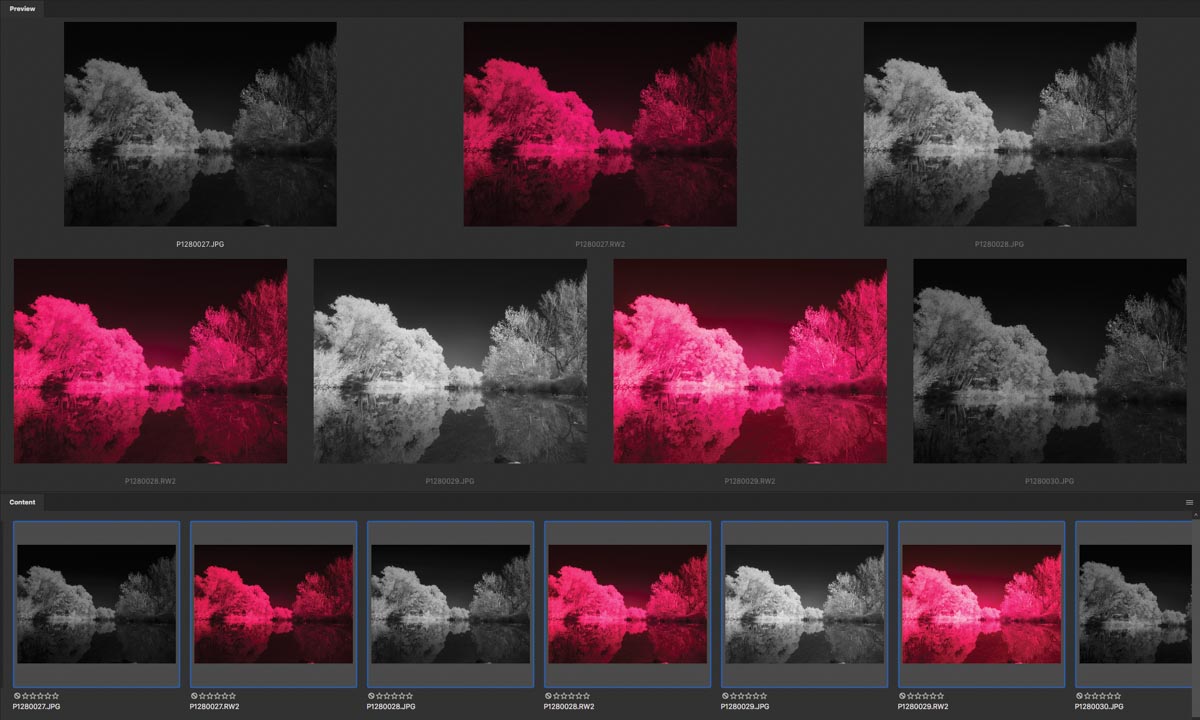This screenshot has height=720, width=1200.
Task: Click the reject icon under P1280027.RW2 thumbnail
Action: pos(194,696)
